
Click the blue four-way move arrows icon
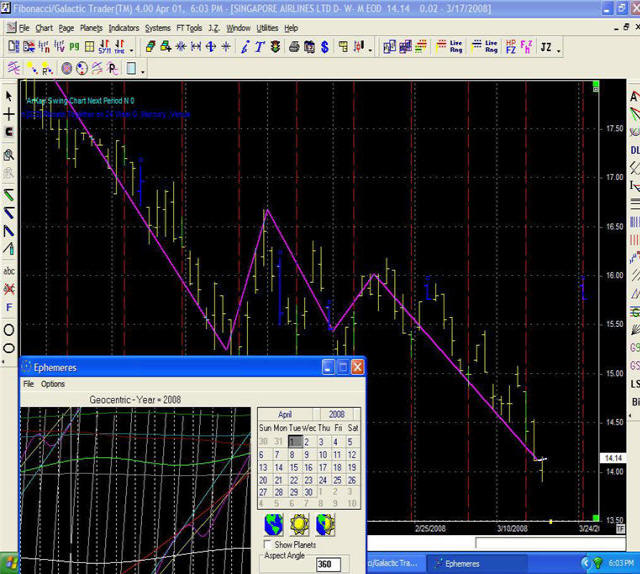pyautogui.click(x=211, y=47)
